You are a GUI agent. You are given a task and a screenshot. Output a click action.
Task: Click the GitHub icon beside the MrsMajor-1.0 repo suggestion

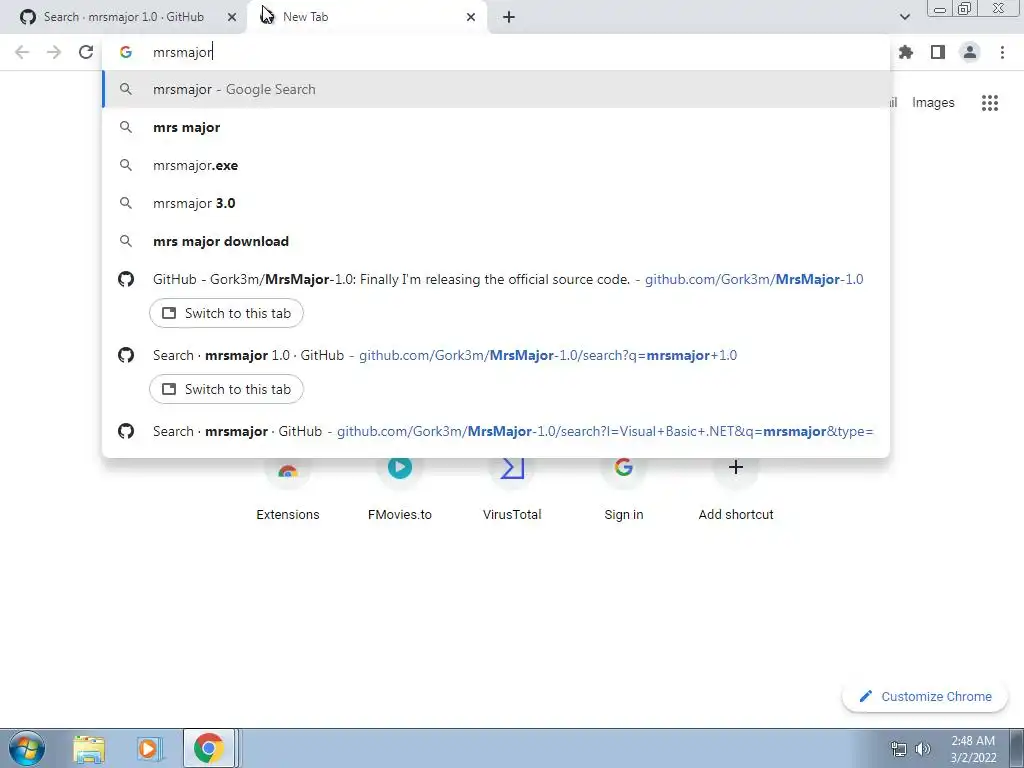pos(126,280)
